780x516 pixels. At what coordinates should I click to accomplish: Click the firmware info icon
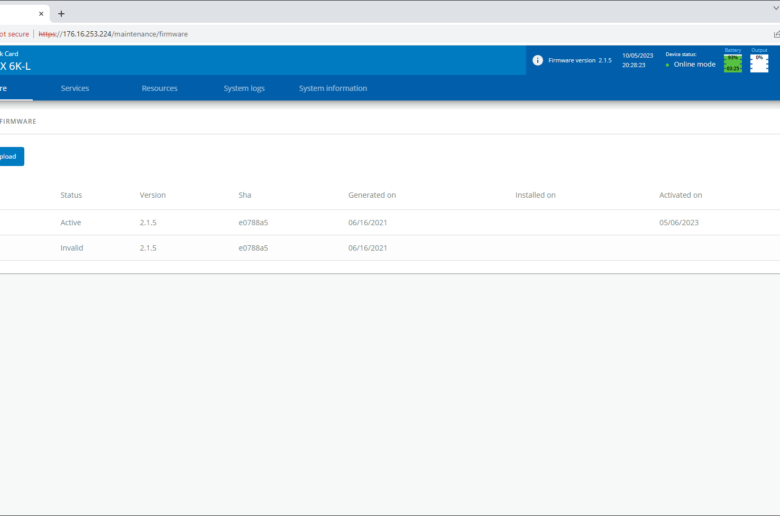537,60
